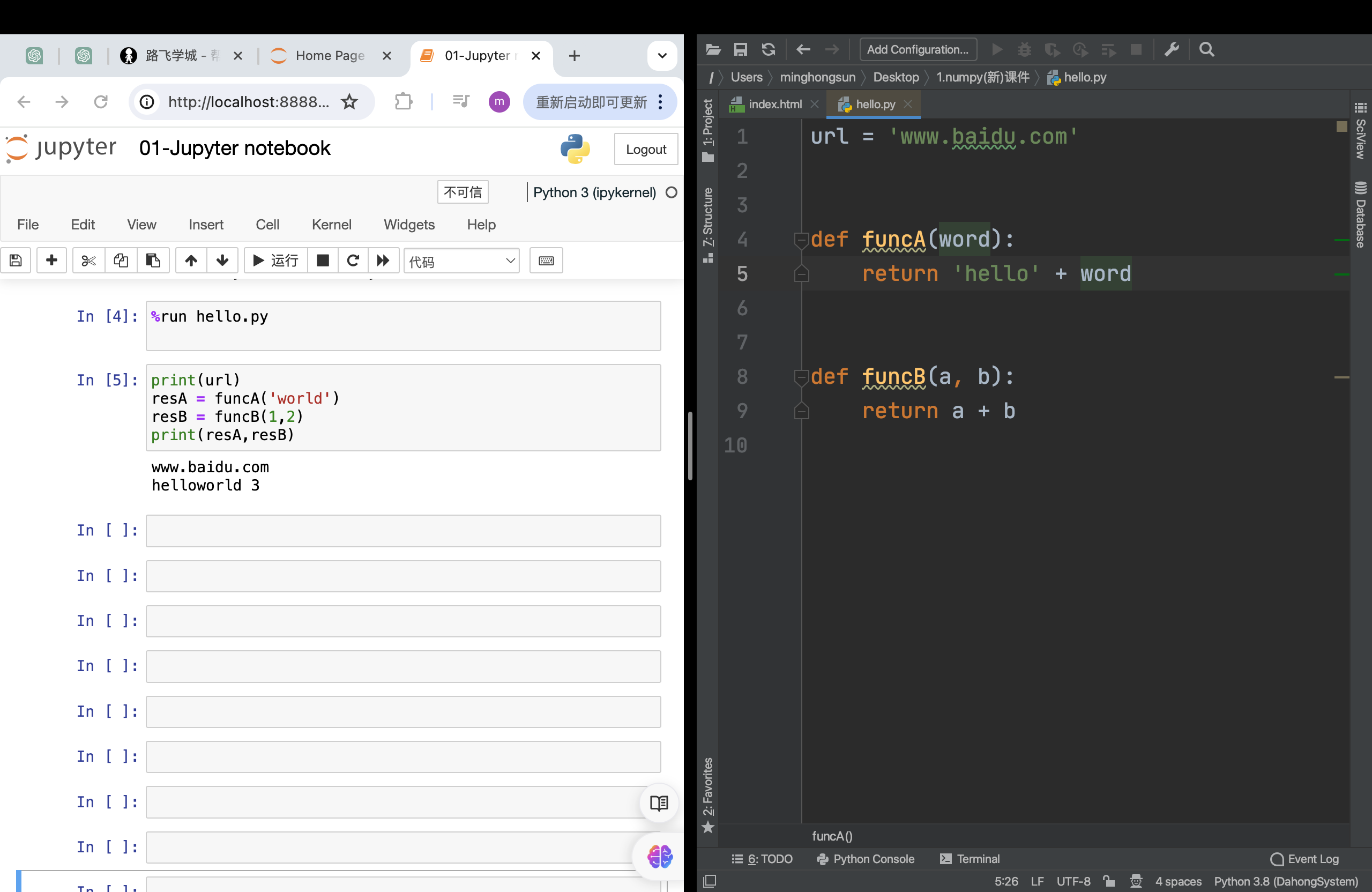Click the Logout button
This screenshot has width=1372, height=892.
point(646,150)
